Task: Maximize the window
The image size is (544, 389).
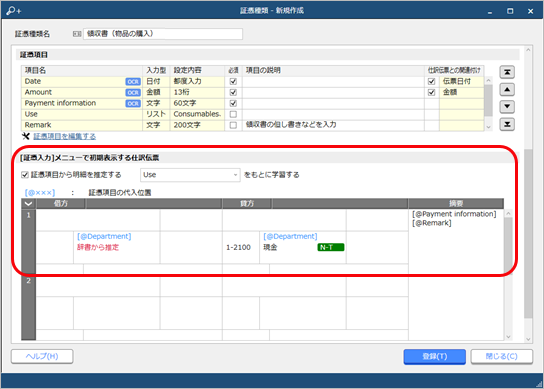Action: [510, 11]
